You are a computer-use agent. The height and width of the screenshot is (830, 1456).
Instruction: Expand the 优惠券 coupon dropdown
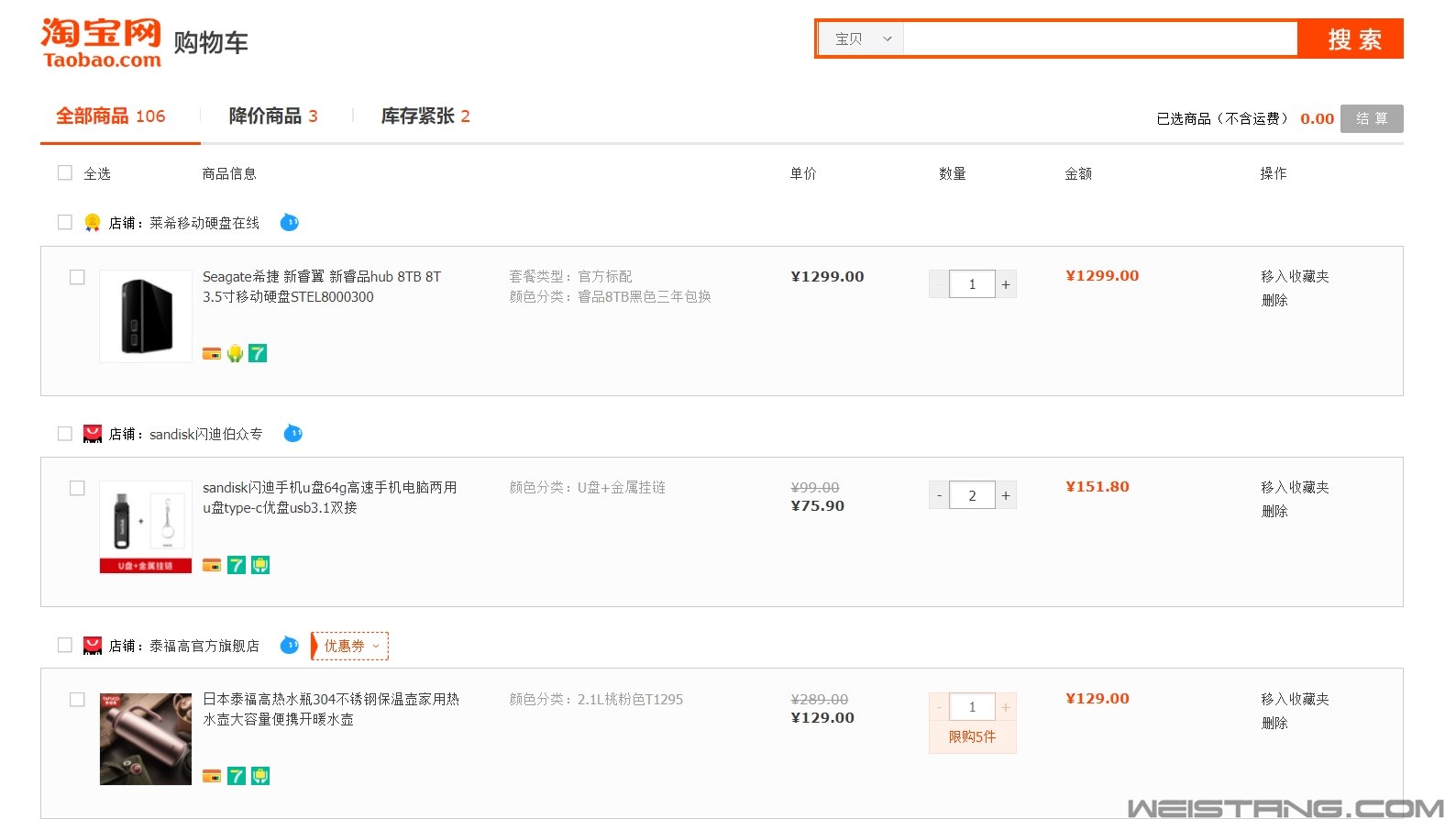[350, 646]
